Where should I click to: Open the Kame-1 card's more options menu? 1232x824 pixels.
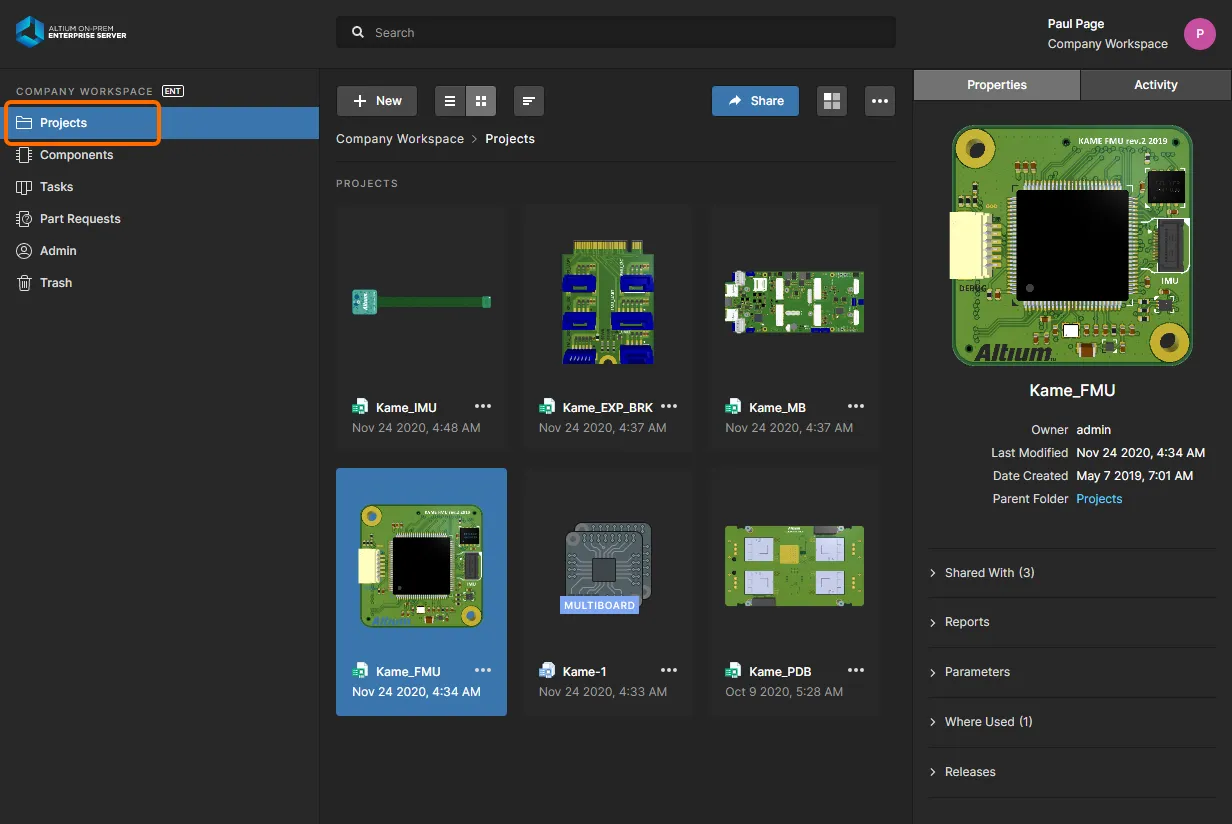[669, 670]
